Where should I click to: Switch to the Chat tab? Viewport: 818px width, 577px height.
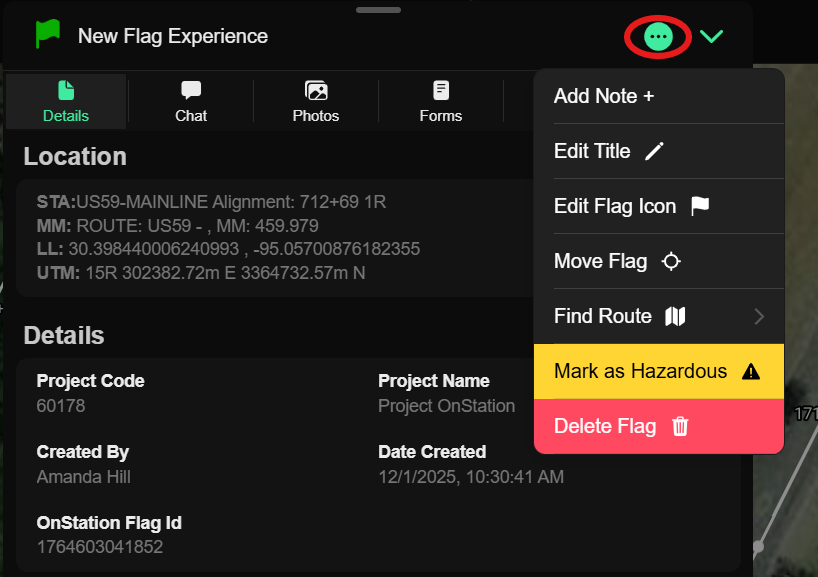pyautogui.click(x=191, y=102)
